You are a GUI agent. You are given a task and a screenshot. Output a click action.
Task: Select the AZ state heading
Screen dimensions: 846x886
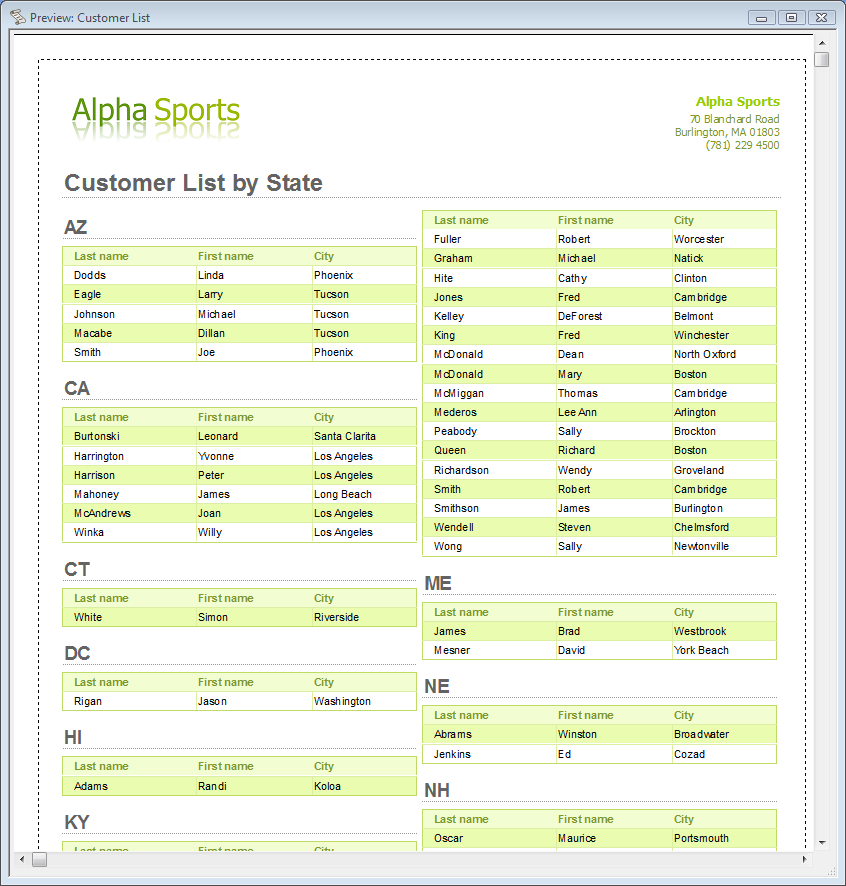pyautogui.click(x=76, y=227)
